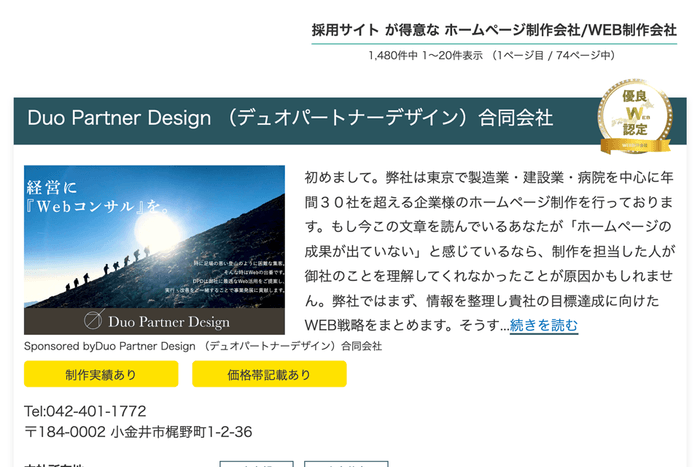This screenshot has width=700, height=467.
Task: Open the Duo Partner Design company title
Action: point(290,118)
